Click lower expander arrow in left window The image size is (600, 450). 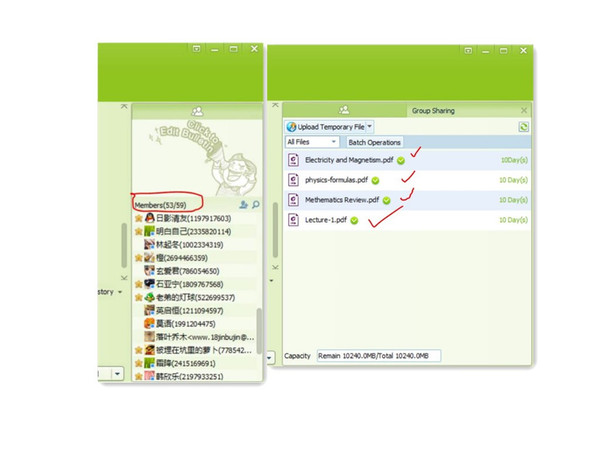pyautogui.click(x=124, y=277)
